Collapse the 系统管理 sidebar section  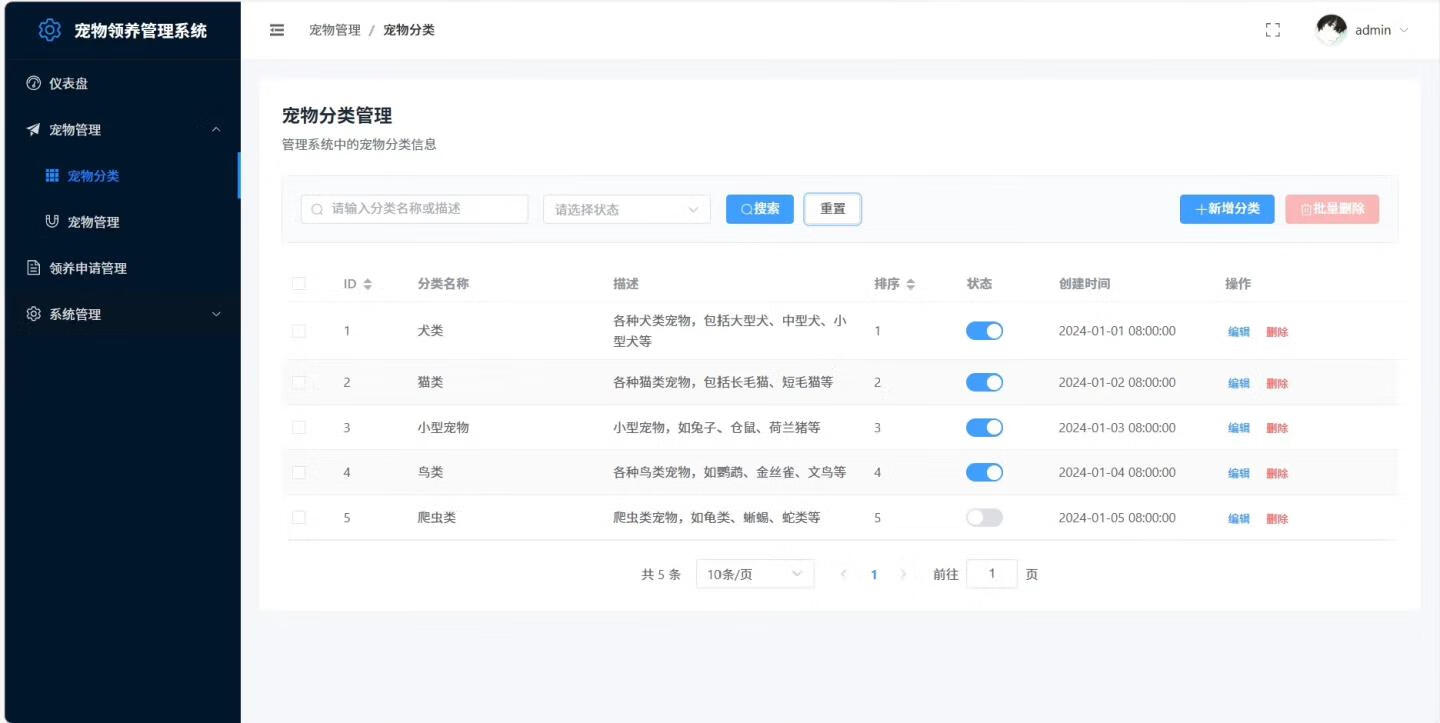(216, 314)
